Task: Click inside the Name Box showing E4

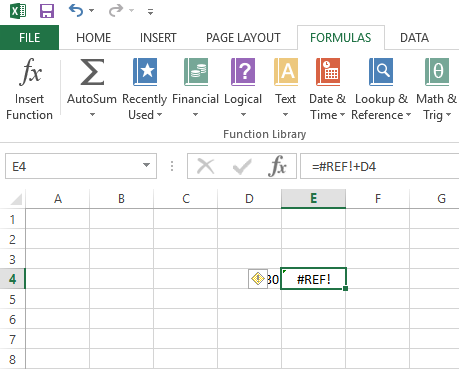Action: 73,166
